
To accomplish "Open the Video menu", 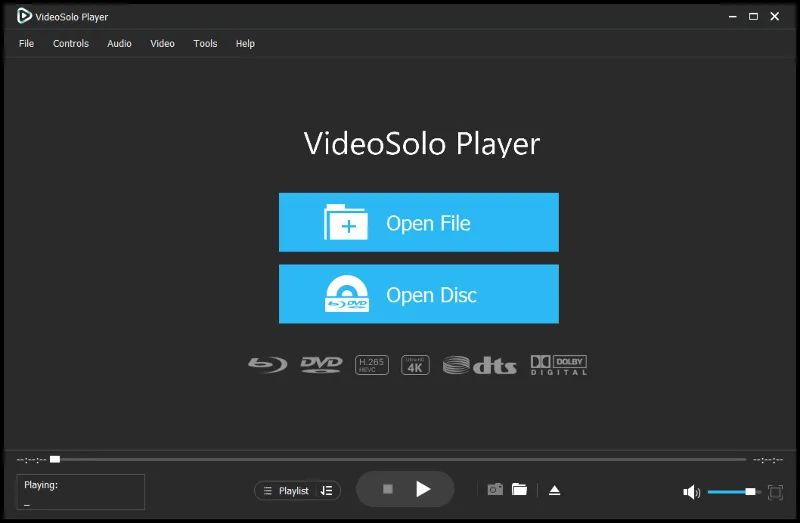I will [162, 44].
